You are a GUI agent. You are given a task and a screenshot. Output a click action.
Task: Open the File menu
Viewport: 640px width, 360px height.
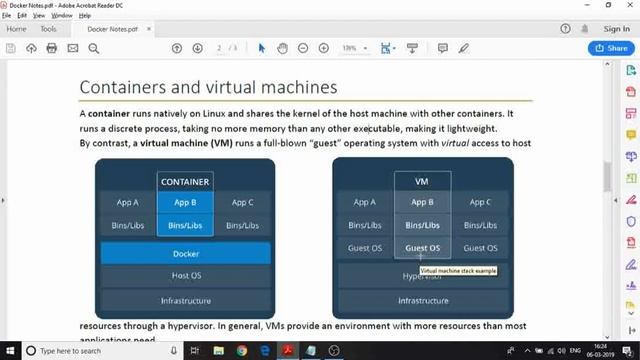coord(7,16)
